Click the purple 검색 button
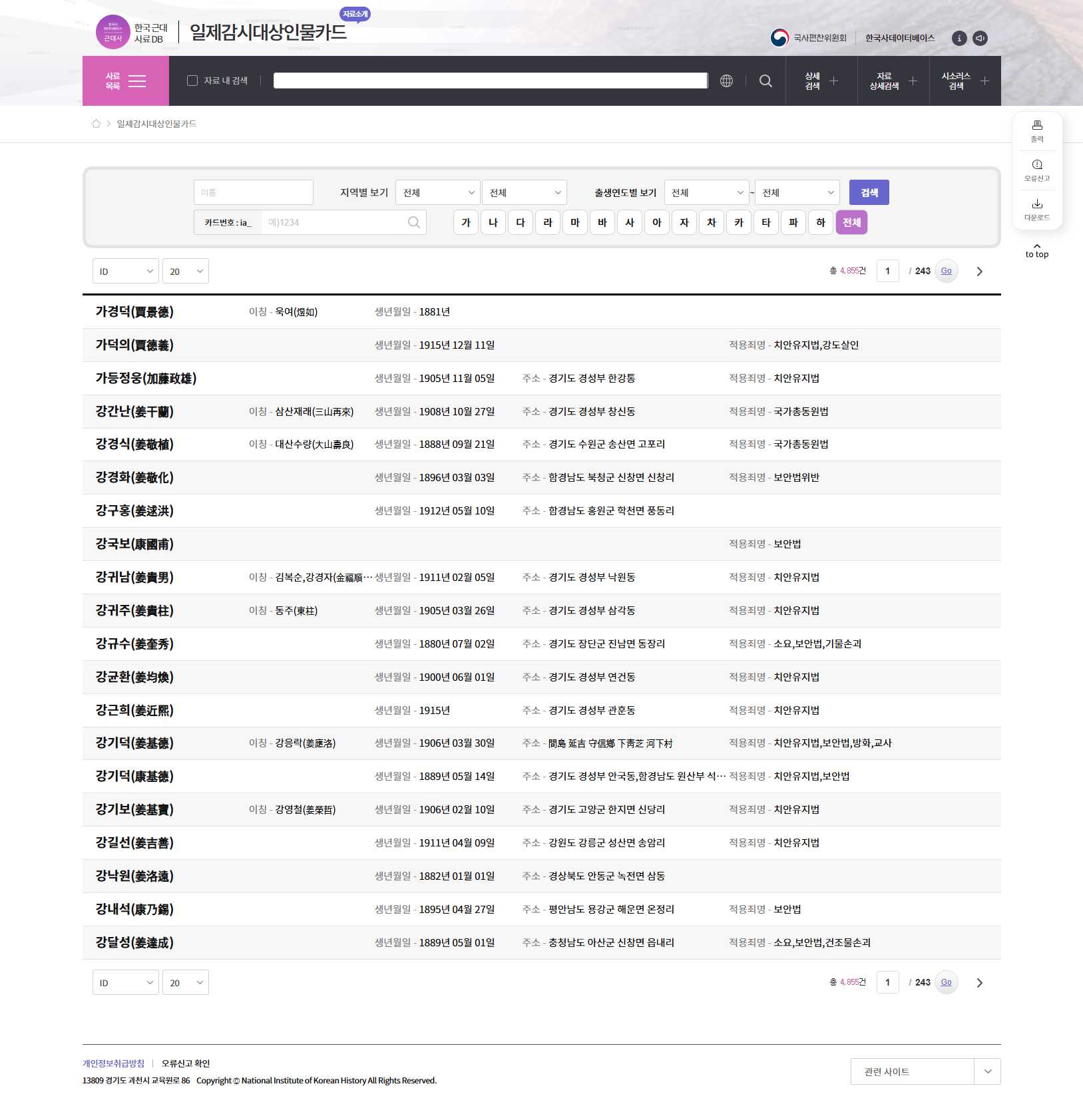The image size is (1083, 1120). 869,193
